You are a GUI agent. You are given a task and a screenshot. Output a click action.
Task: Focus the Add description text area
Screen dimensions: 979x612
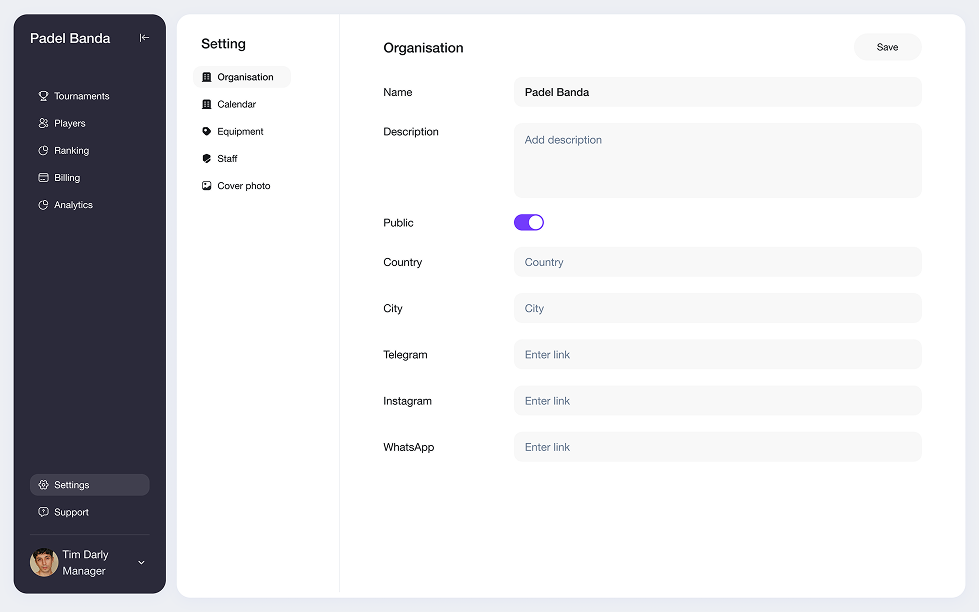click(x=717, y=160)
